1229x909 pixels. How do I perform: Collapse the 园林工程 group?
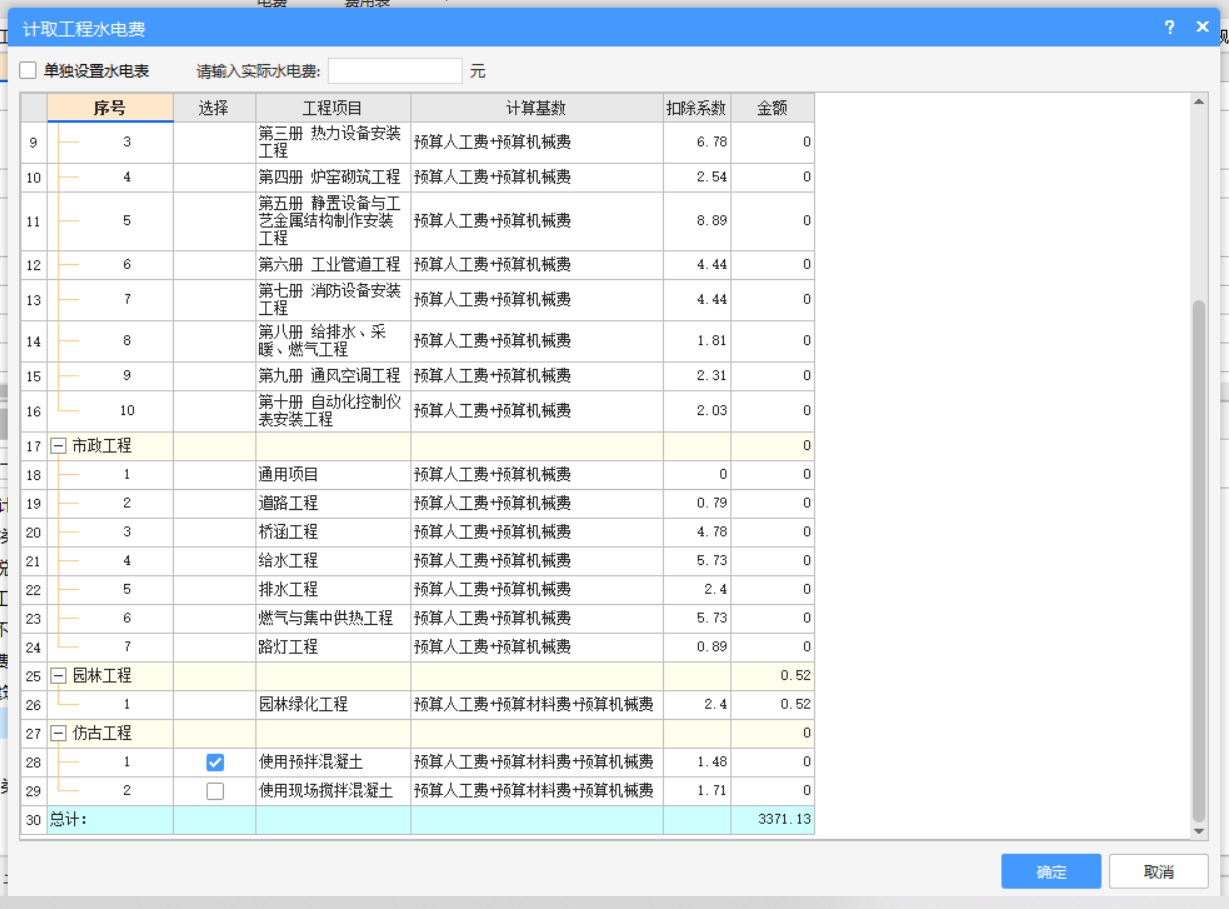[59, 676]
